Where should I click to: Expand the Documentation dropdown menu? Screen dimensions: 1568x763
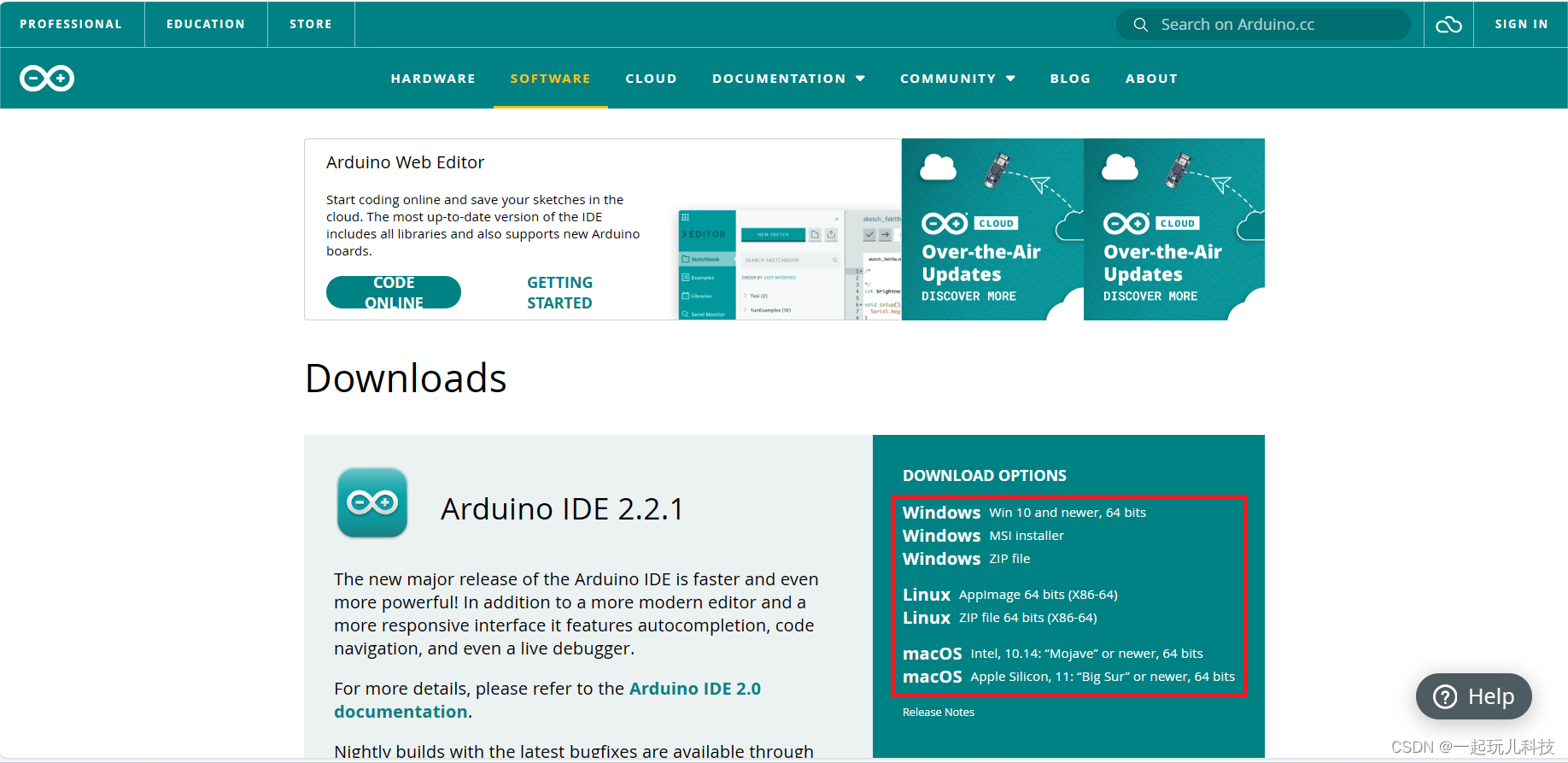(x=789, y=79)
